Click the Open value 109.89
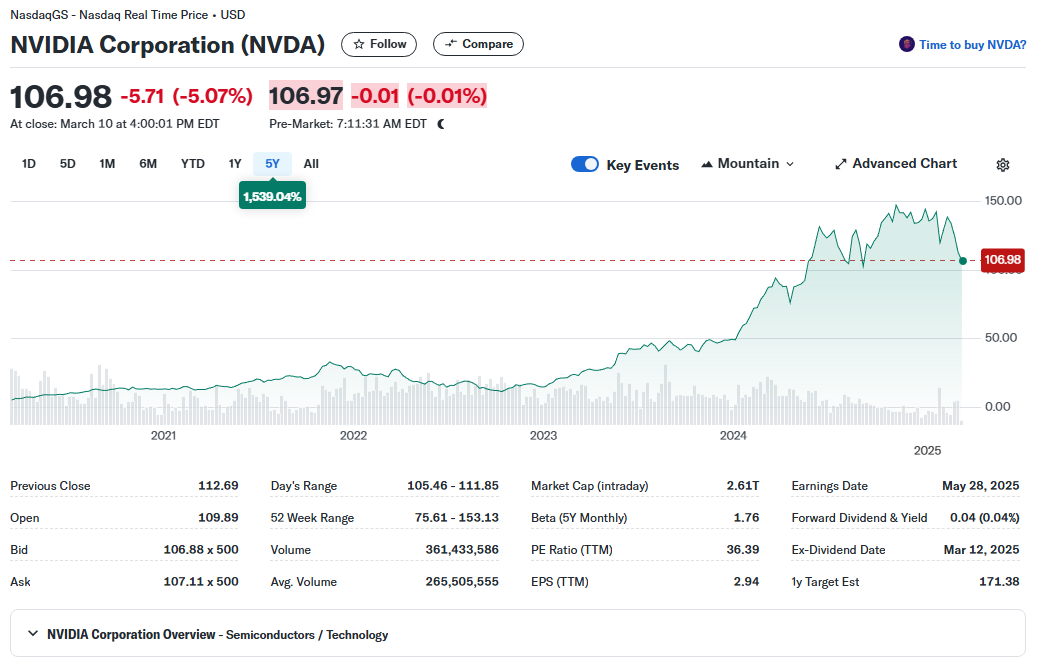This screenshot has height=667, width=1041. [x=218, y=518]
